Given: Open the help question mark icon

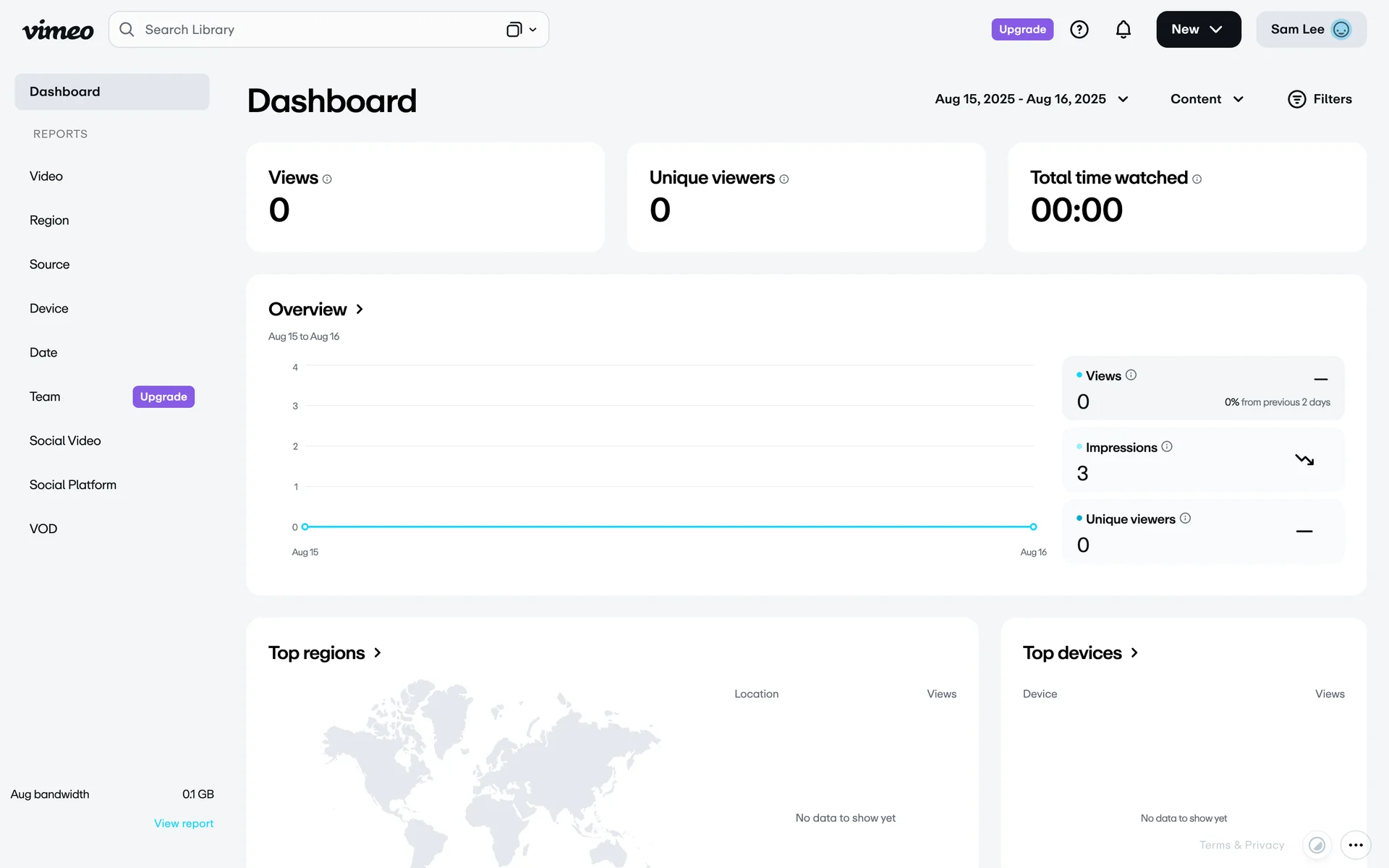Looking at the screenshot, I should (1079, 30).
